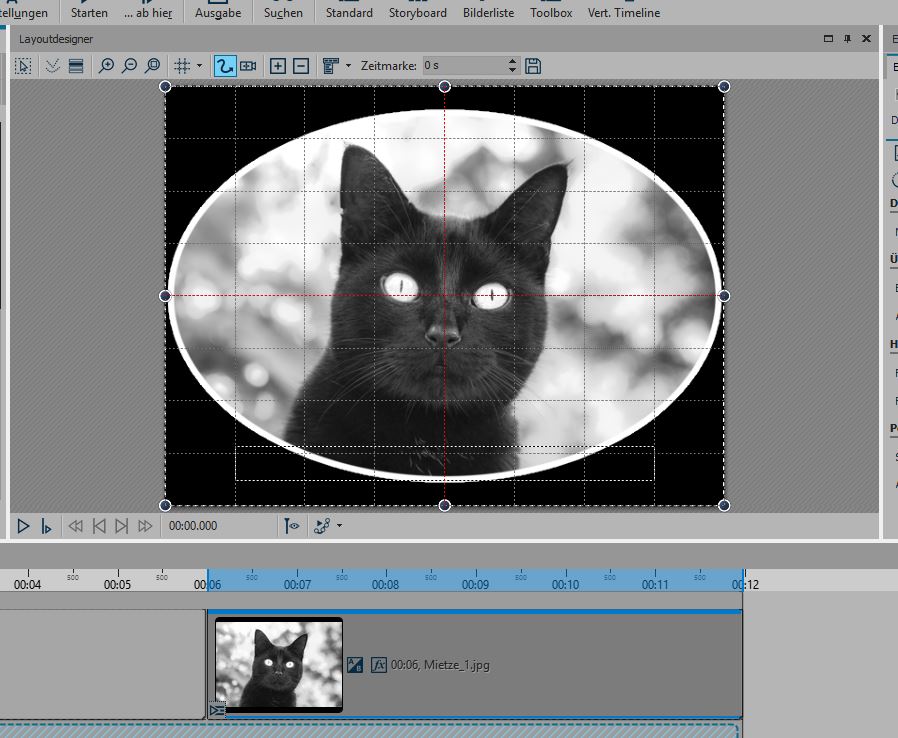Save the Zeitmarke with the floppy disk icon
Image resolution: width=898 pixels, height=738 pixels.
[533, 66]
